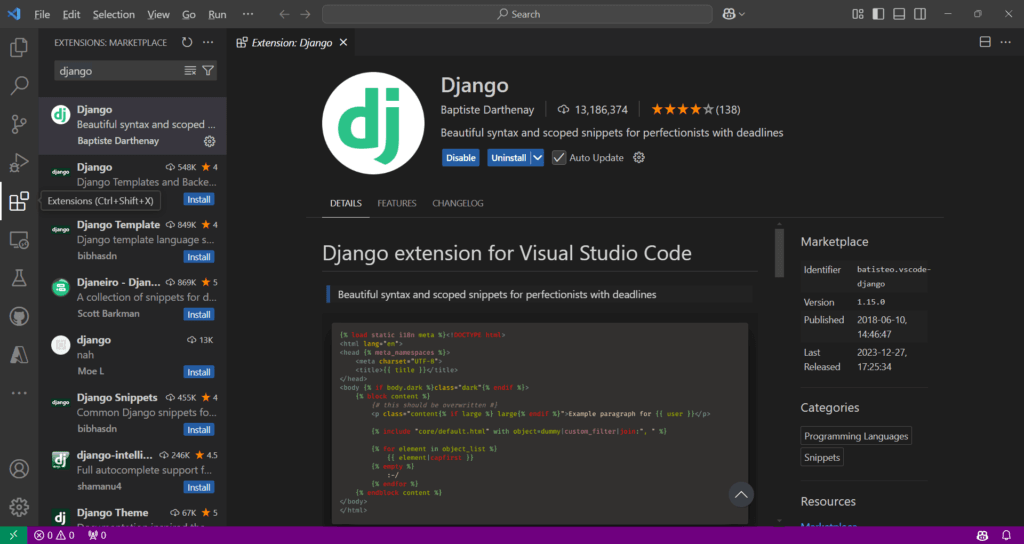
Task: Install the django-intellisense extension
Action: click(199, 487)
